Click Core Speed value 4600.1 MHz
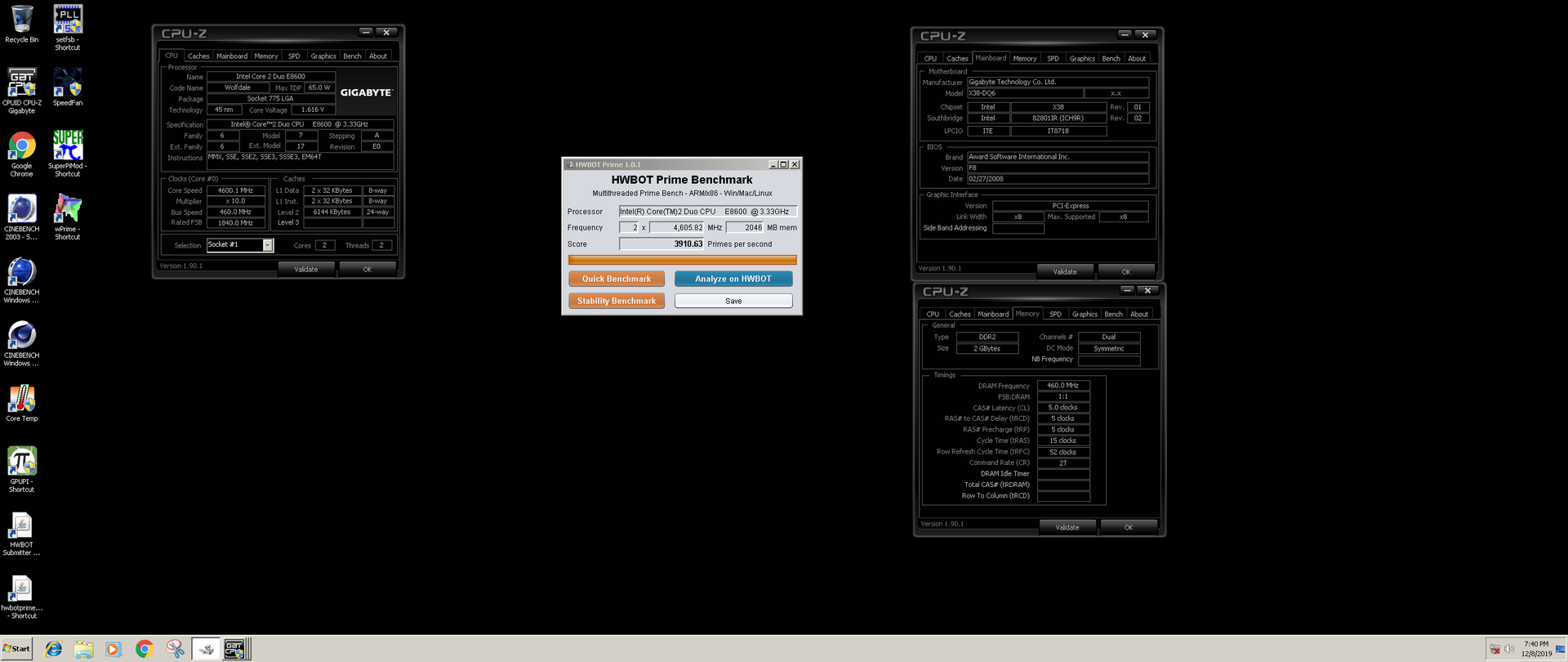1568x662 pixels. point(235,190)
